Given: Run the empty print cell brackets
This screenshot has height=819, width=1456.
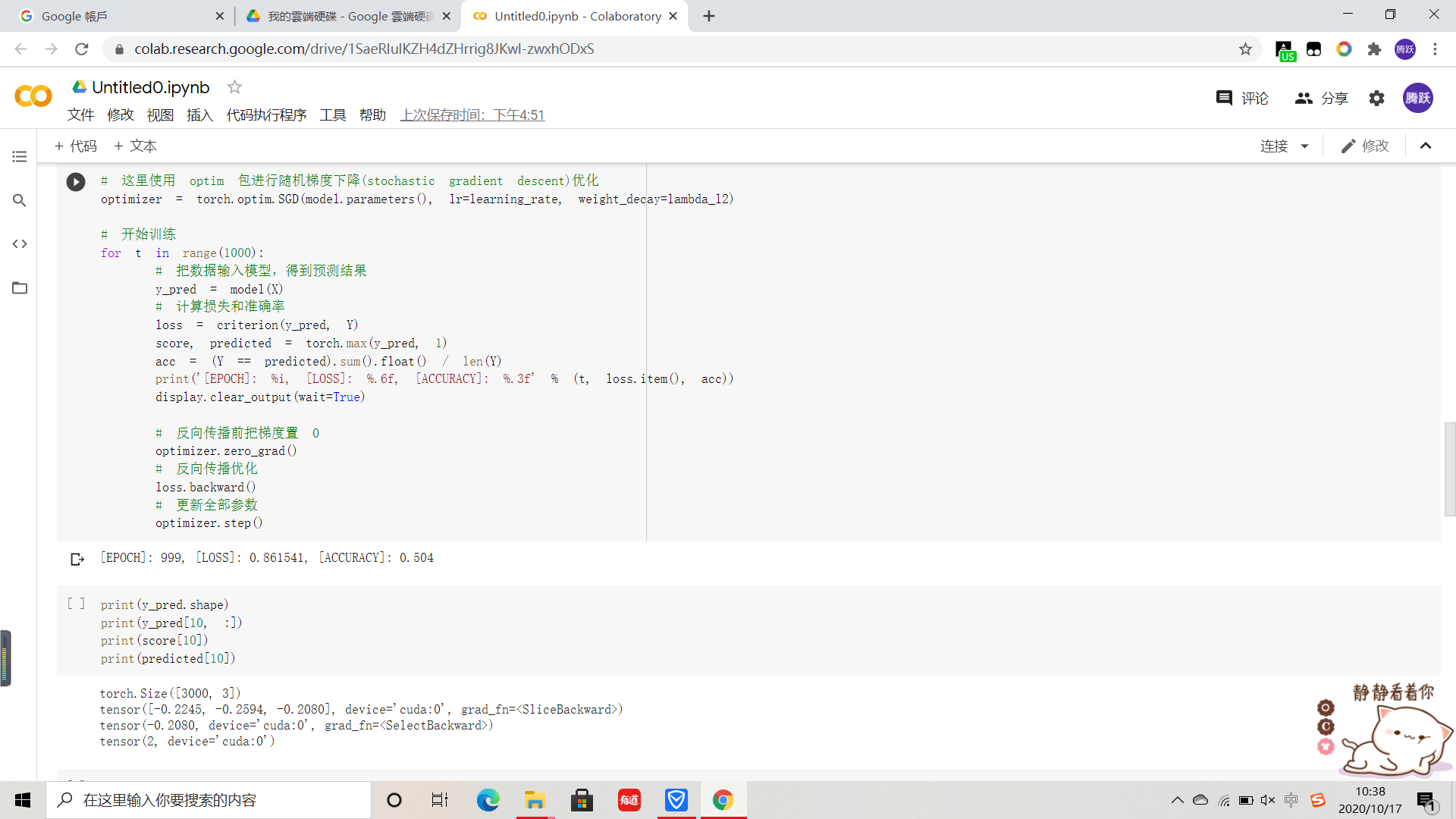Looking at the screenshot, I should pyautogui.click(x=76, y=604).
